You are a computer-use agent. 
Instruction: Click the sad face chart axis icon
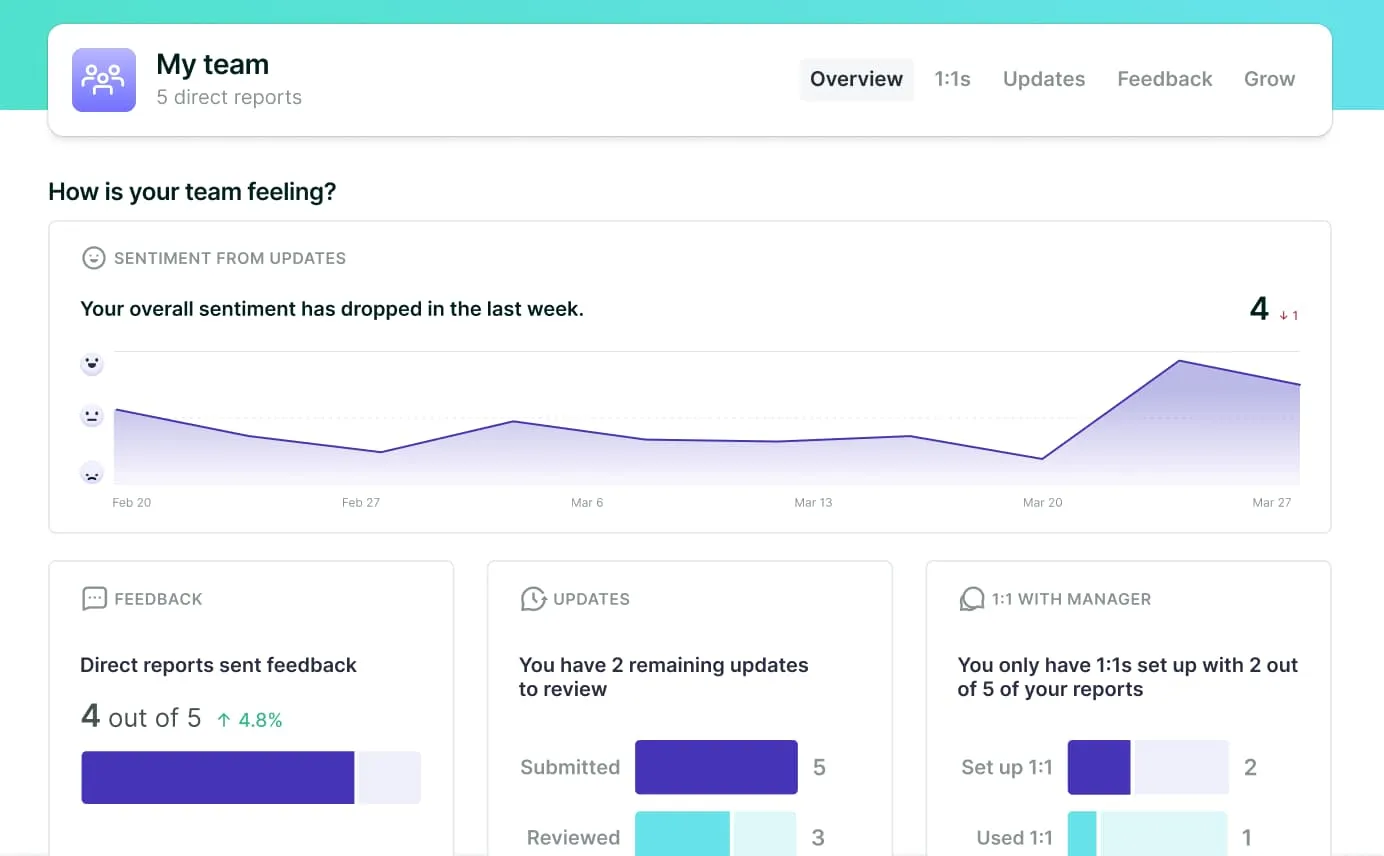(x=92, y=472)
